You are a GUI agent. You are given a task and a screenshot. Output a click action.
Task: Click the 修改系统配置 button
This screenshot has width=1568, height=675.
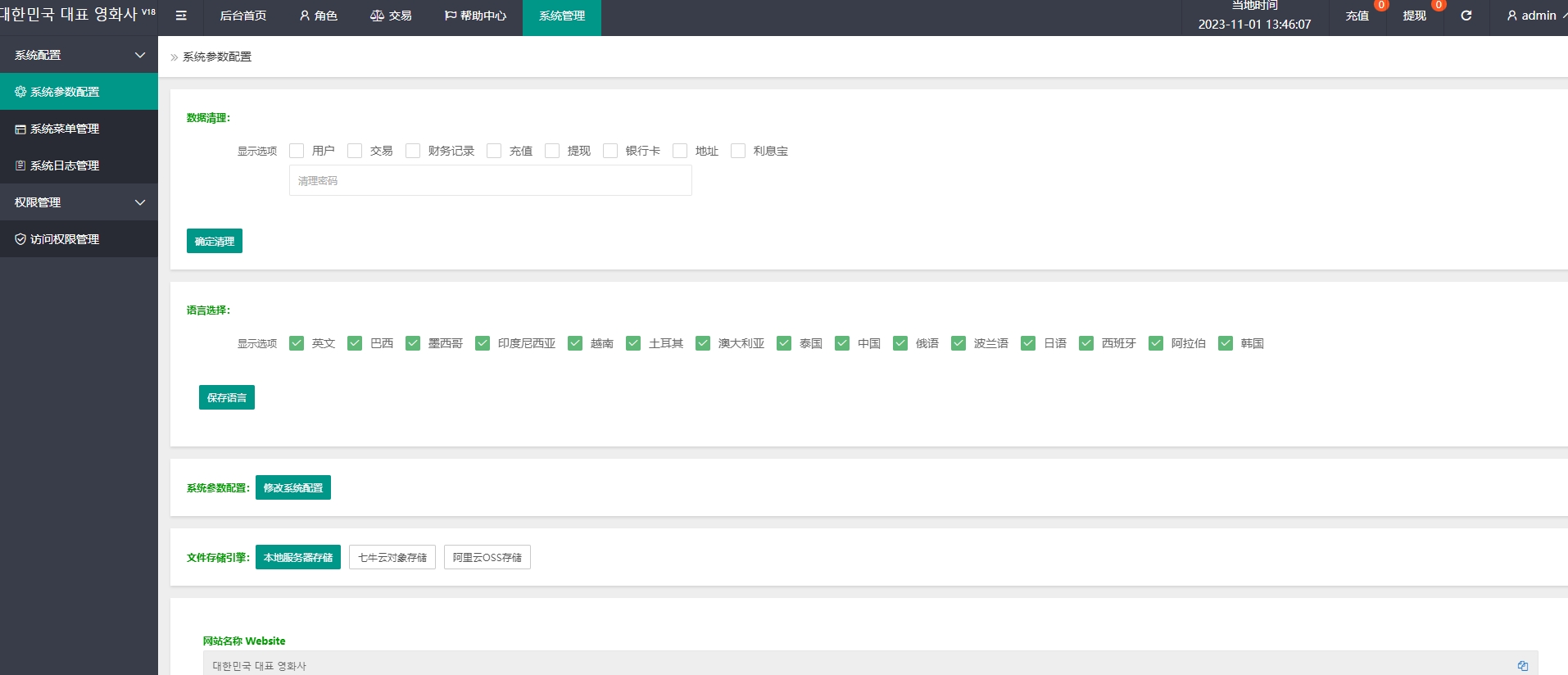[292, 487]
